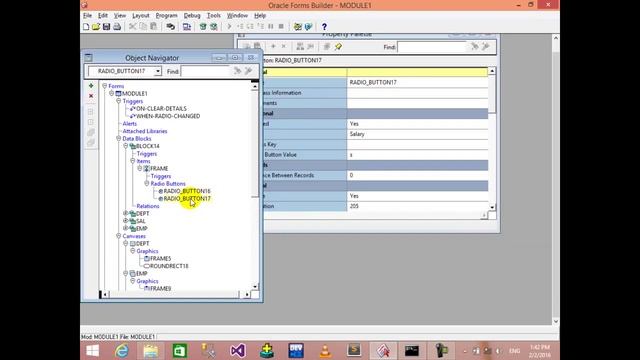Collapse the MODULE1 node
The image size is (640, 360).
[x=111, y=93]
